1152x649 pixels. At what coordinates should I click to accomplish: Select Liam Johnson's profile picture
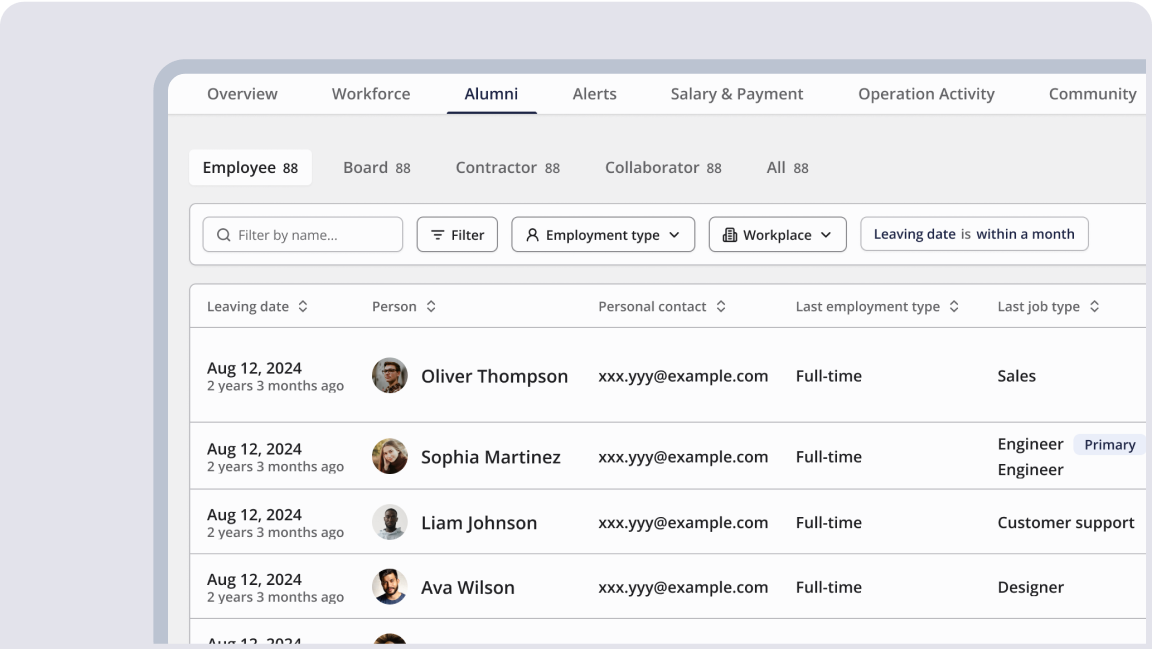(389, 522)
